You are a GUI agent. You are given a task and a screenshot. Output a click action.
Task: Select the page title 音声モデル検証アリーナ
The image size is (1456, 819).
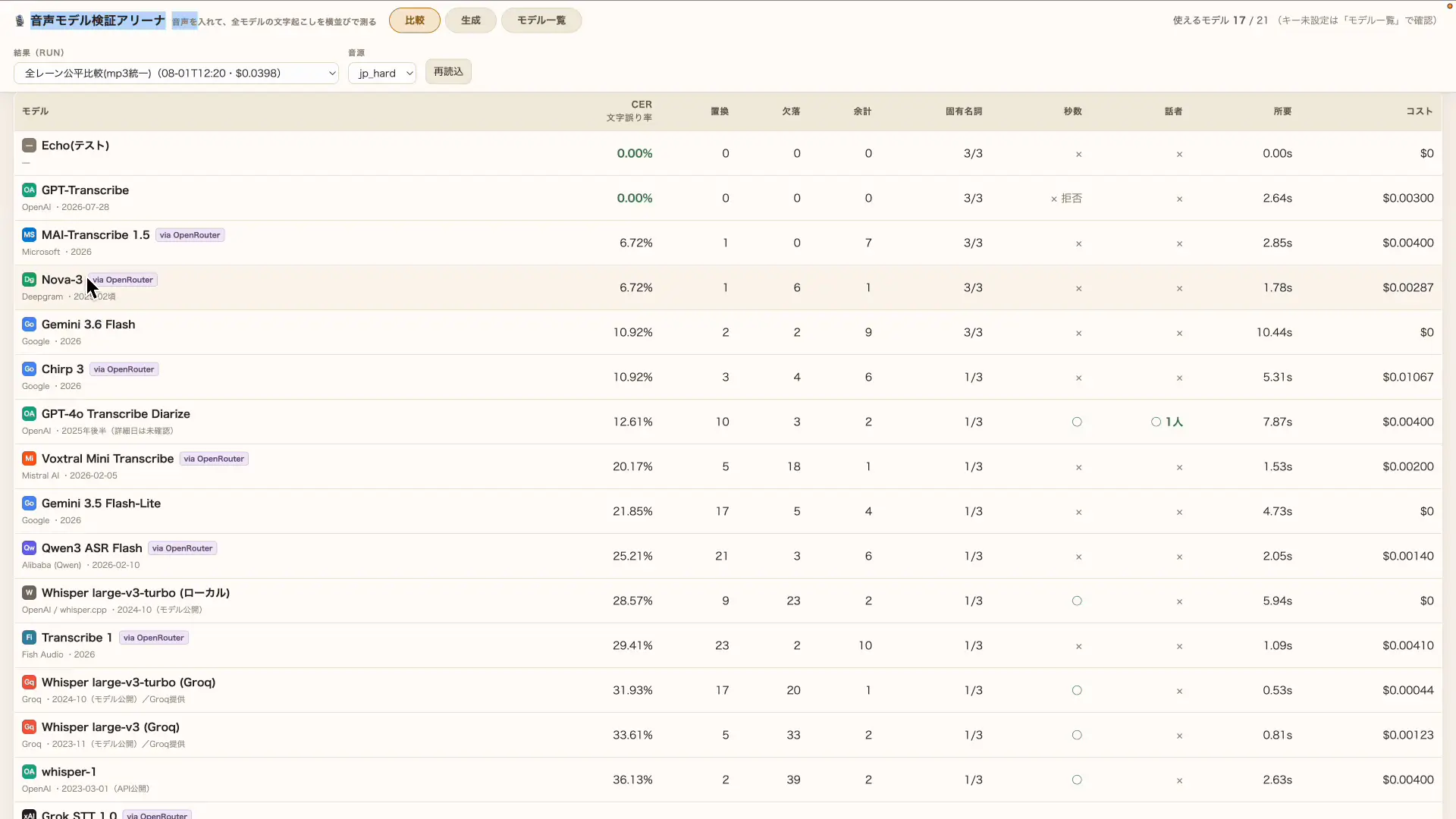[x=98, y=20]
